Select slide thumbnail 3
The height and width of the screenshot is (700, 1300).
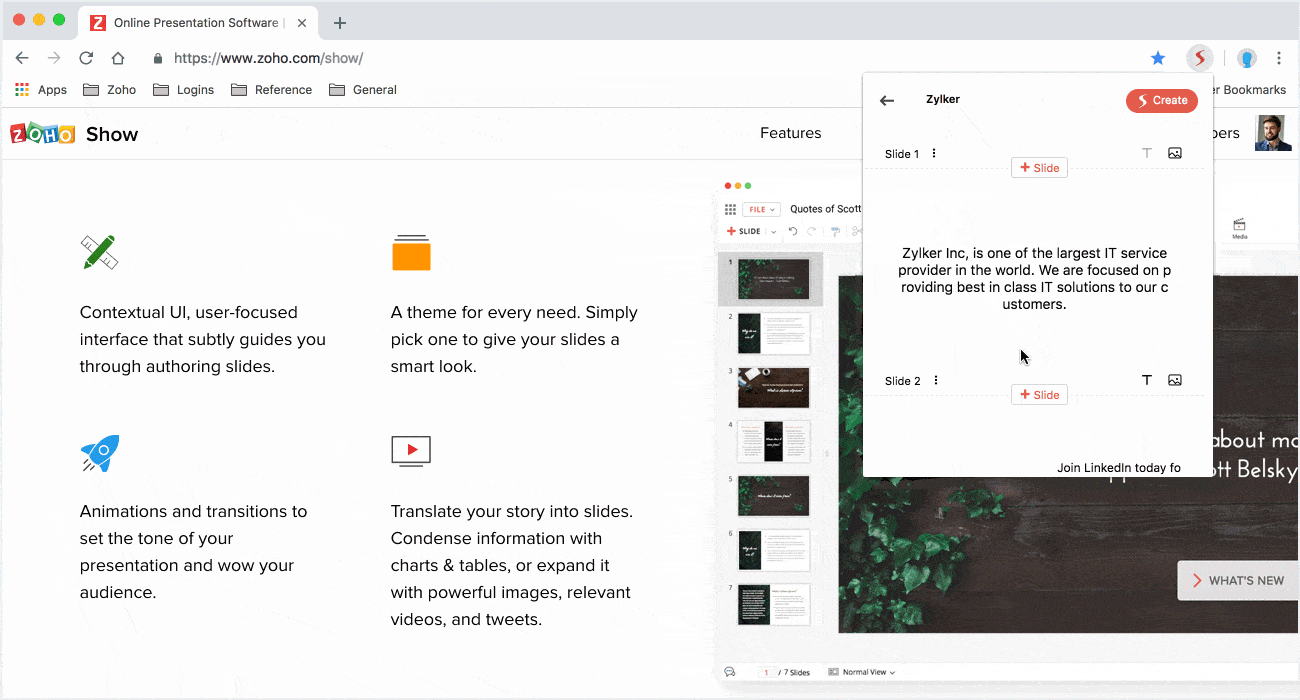pos(773,387)
